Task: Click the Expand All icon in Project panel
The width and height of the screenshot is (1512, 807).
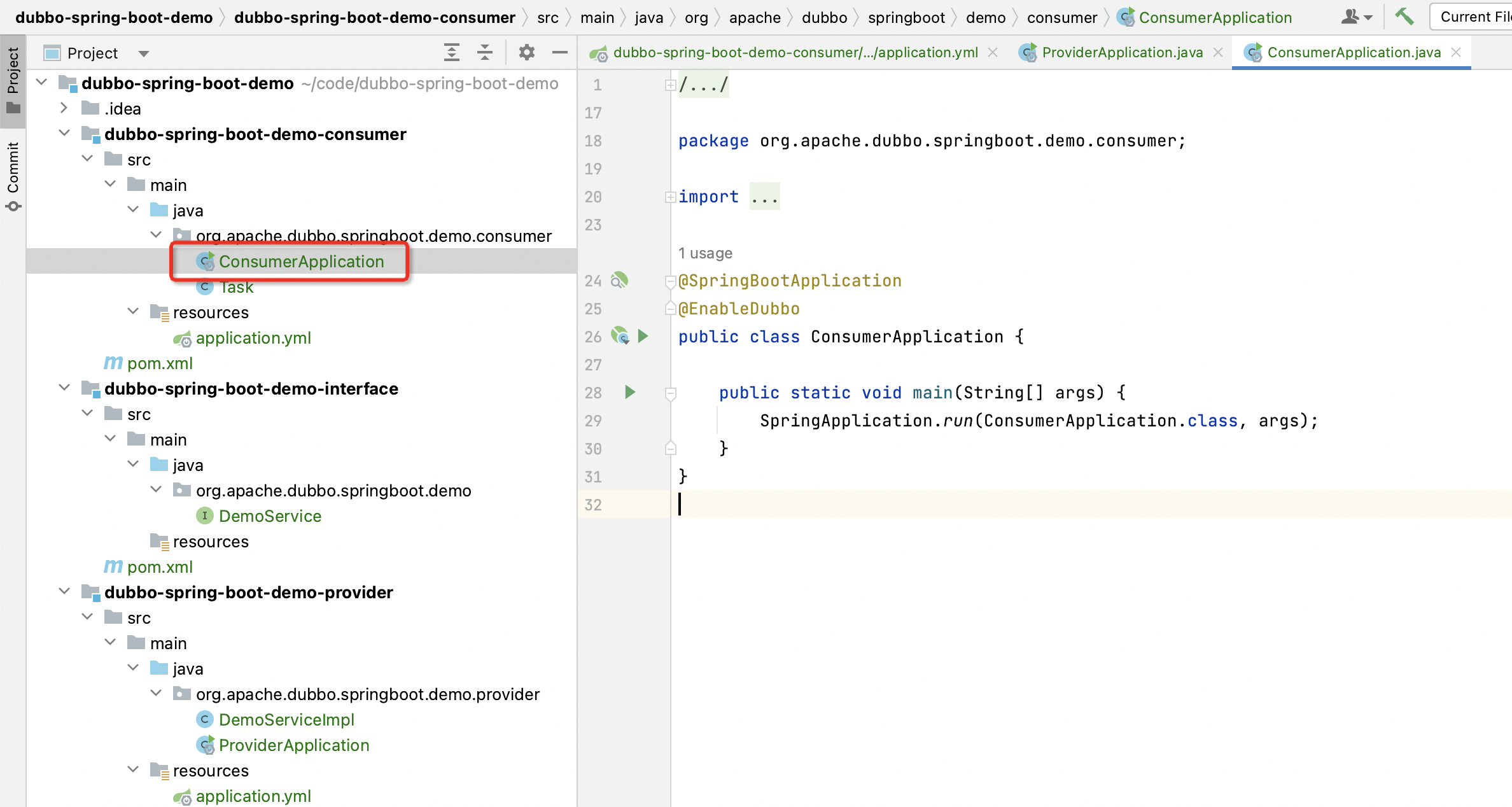Action: click(451, 53)
